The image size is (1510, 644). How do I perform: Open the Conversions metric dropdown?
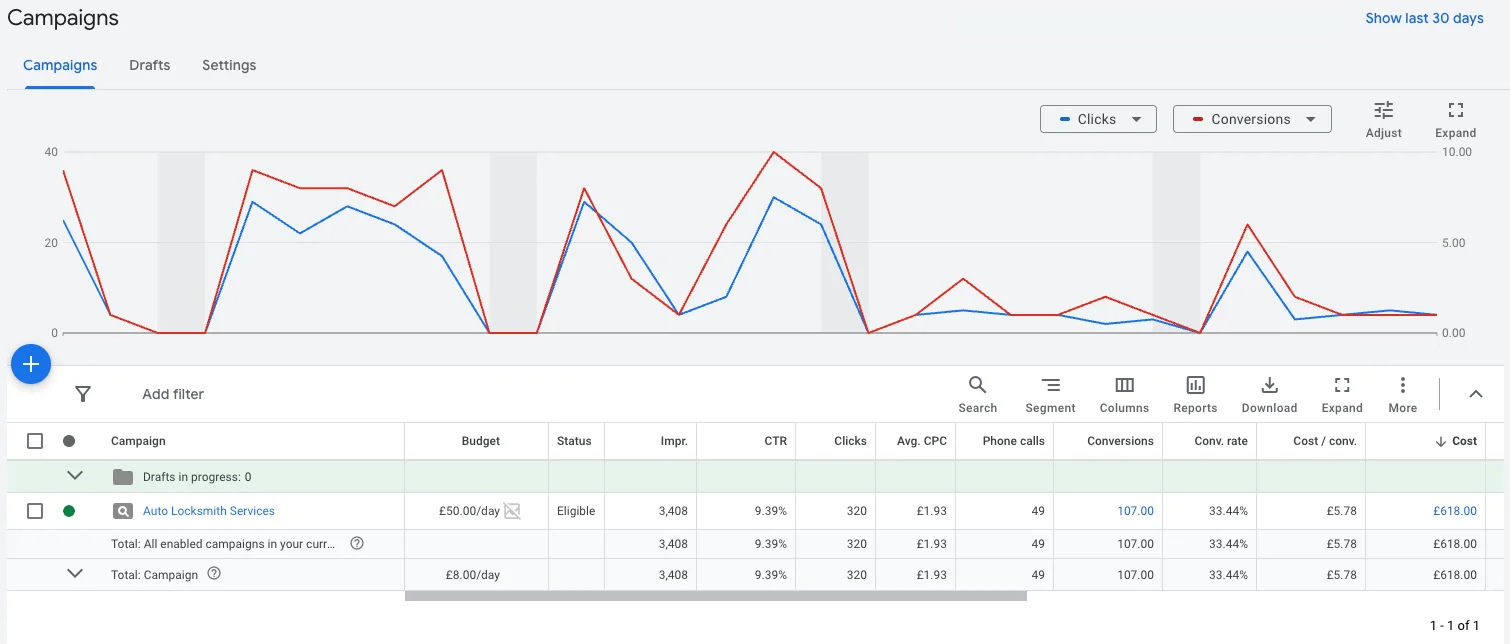pos(1252,119)
